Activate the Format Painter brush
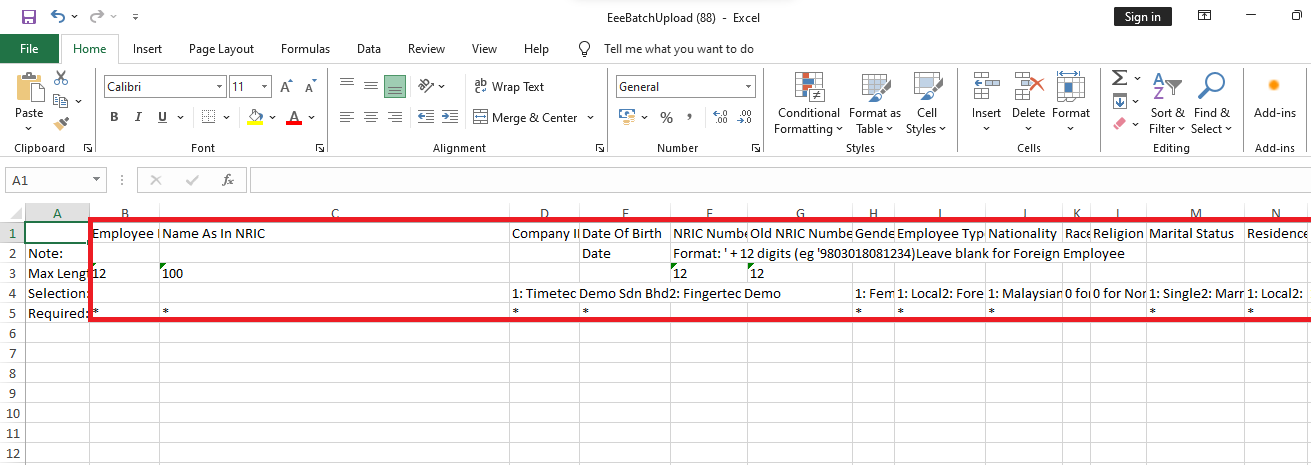 (x=61, y=124)
